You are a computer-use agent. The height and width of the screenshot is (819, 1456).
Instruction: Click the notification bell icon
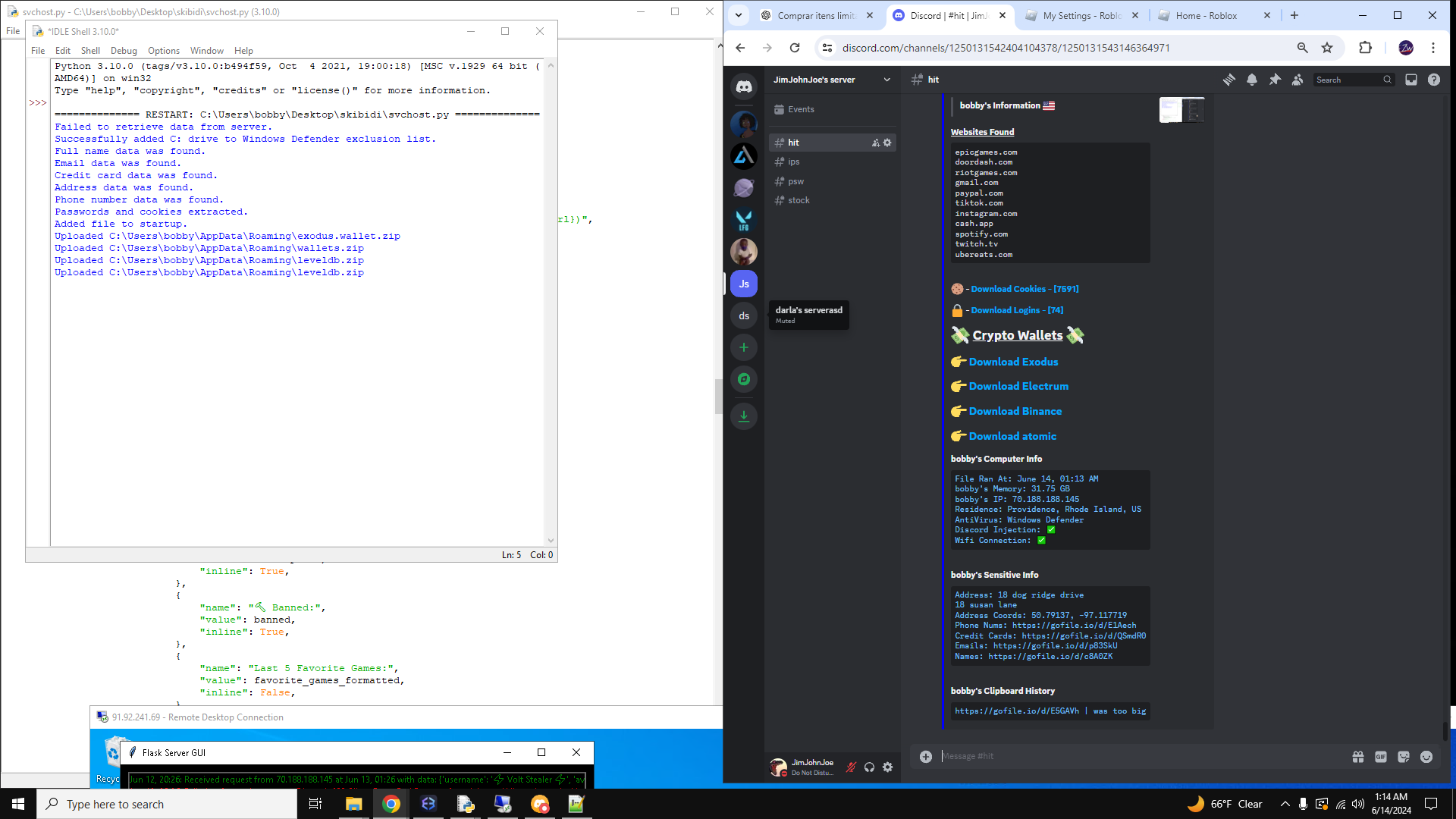point(1252,80)
